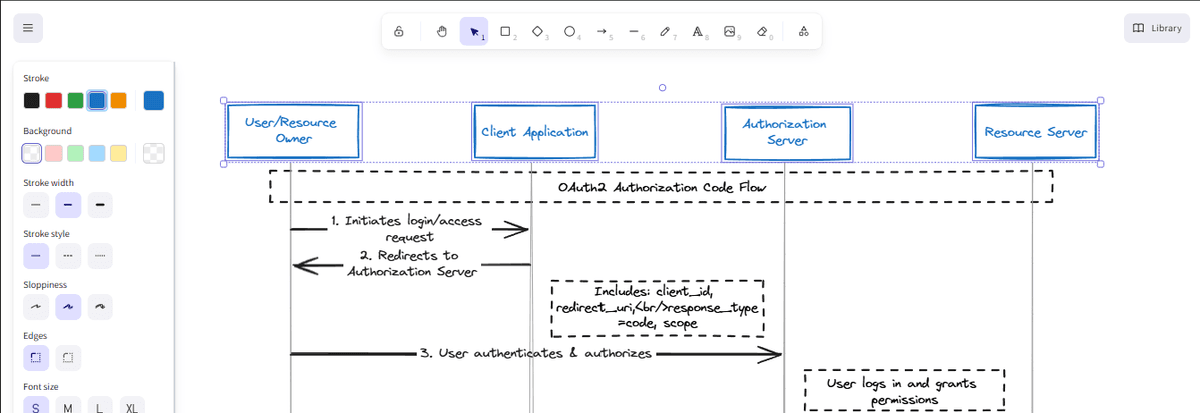
Task: Choose red stroke color
Action: tap(53, 100)
